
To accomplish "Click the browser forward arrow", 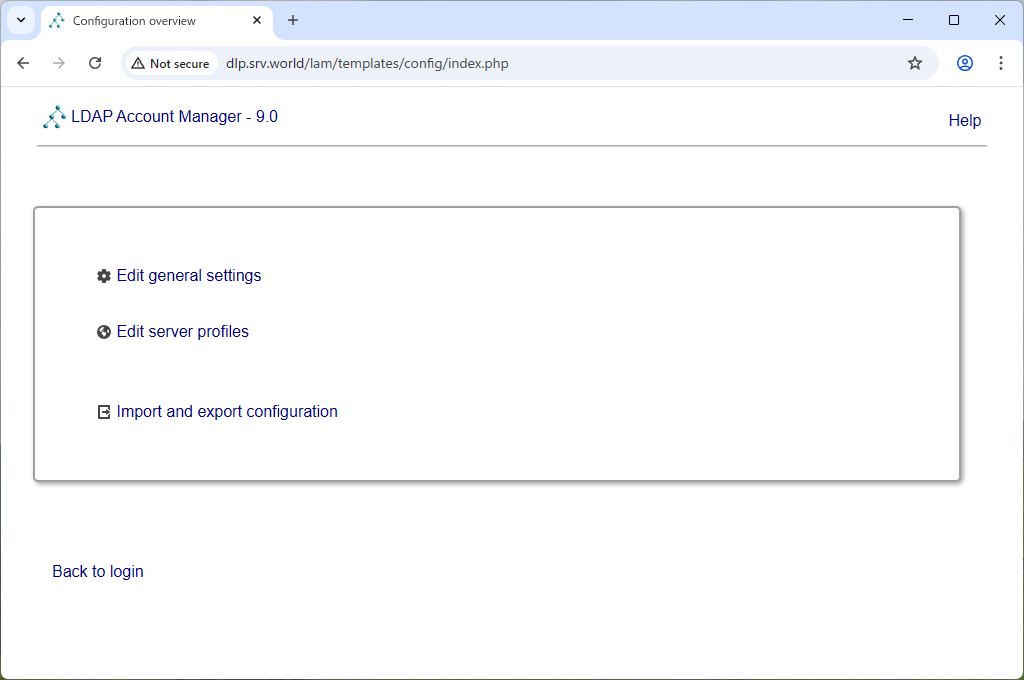I will (59, 63).
